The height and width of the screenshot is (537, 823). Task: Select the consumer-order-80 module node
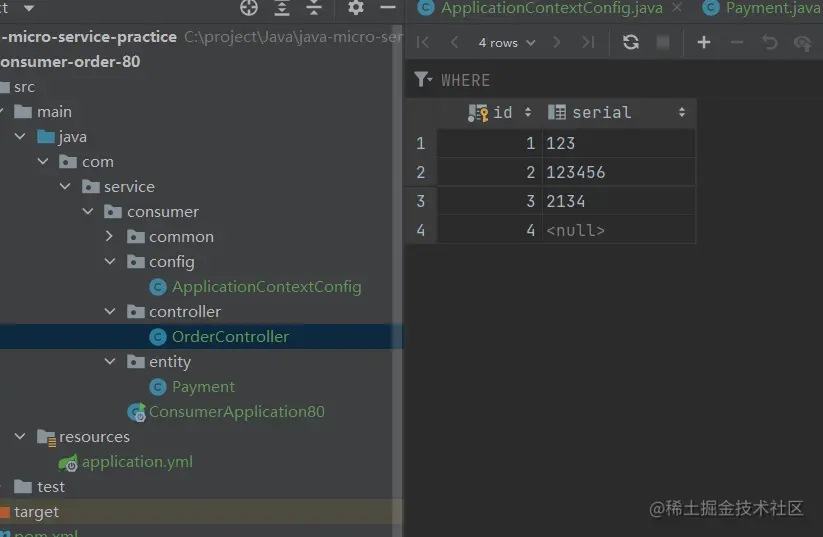[70, 61]
